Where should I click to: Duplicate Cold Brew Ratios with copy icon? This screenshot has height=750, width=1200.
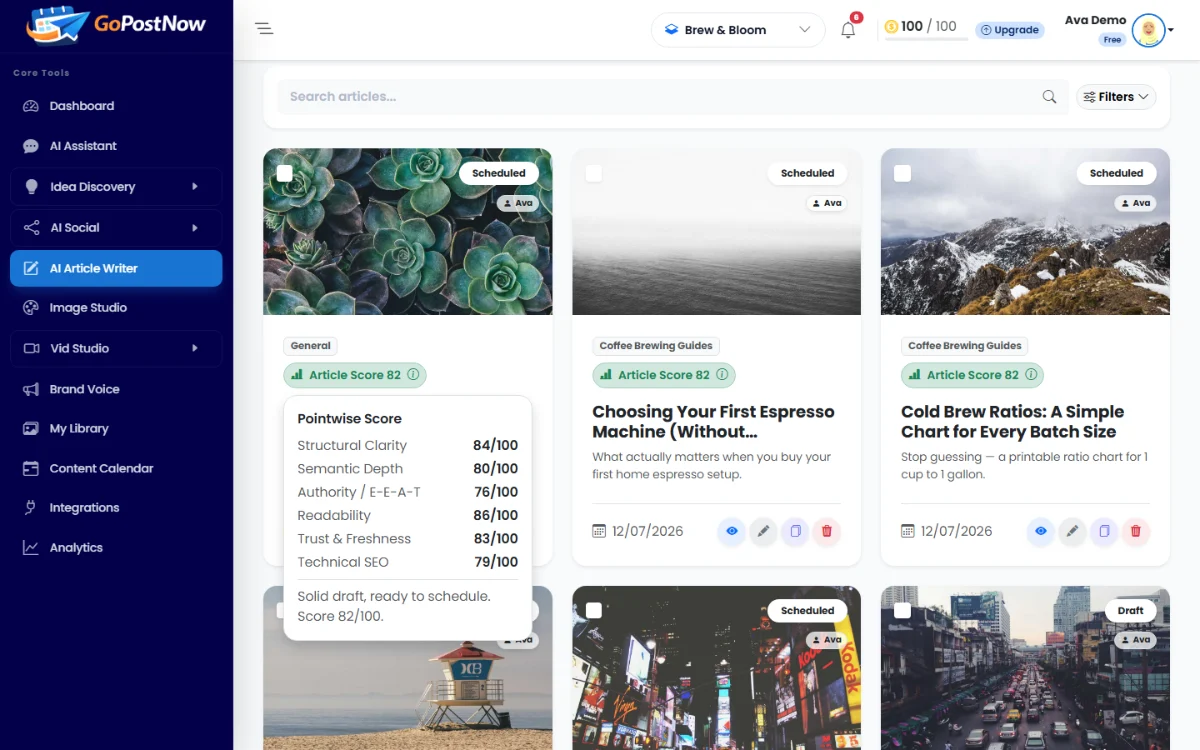[x=1104, y=531]
